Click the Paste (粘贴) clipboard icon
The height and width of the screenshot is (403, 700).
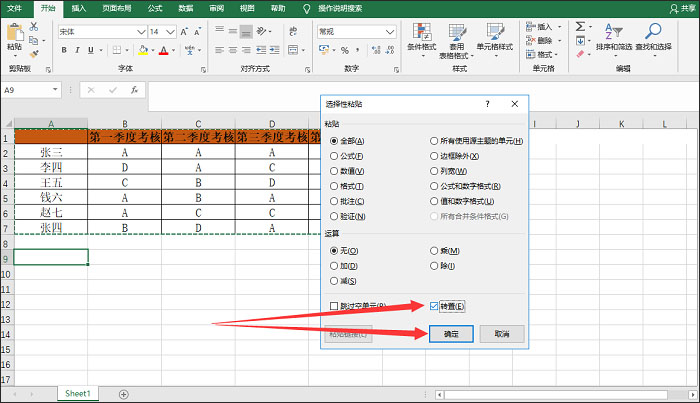pos(14,36)
